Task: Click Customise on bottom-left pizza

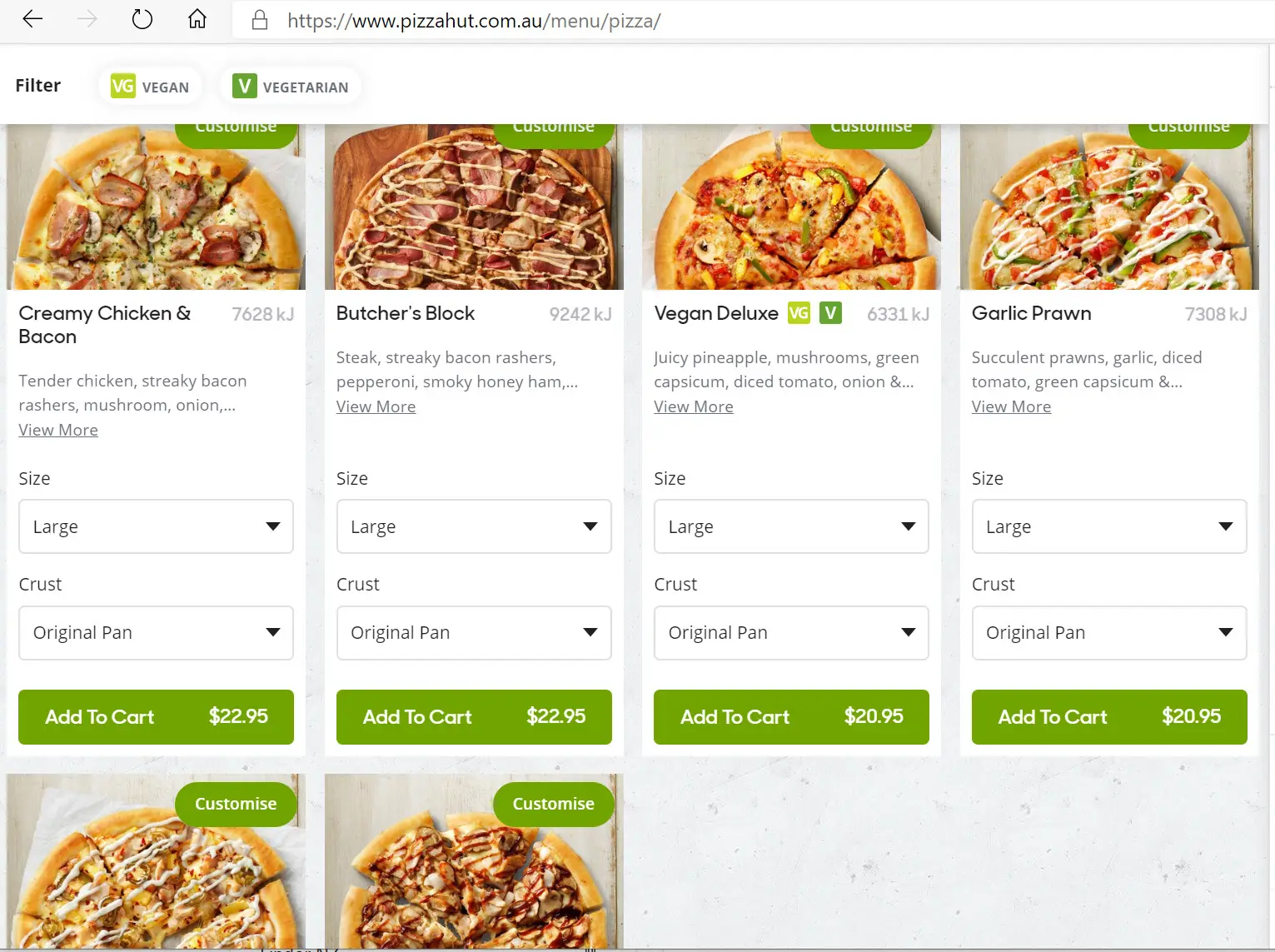Action: (236, 804)
